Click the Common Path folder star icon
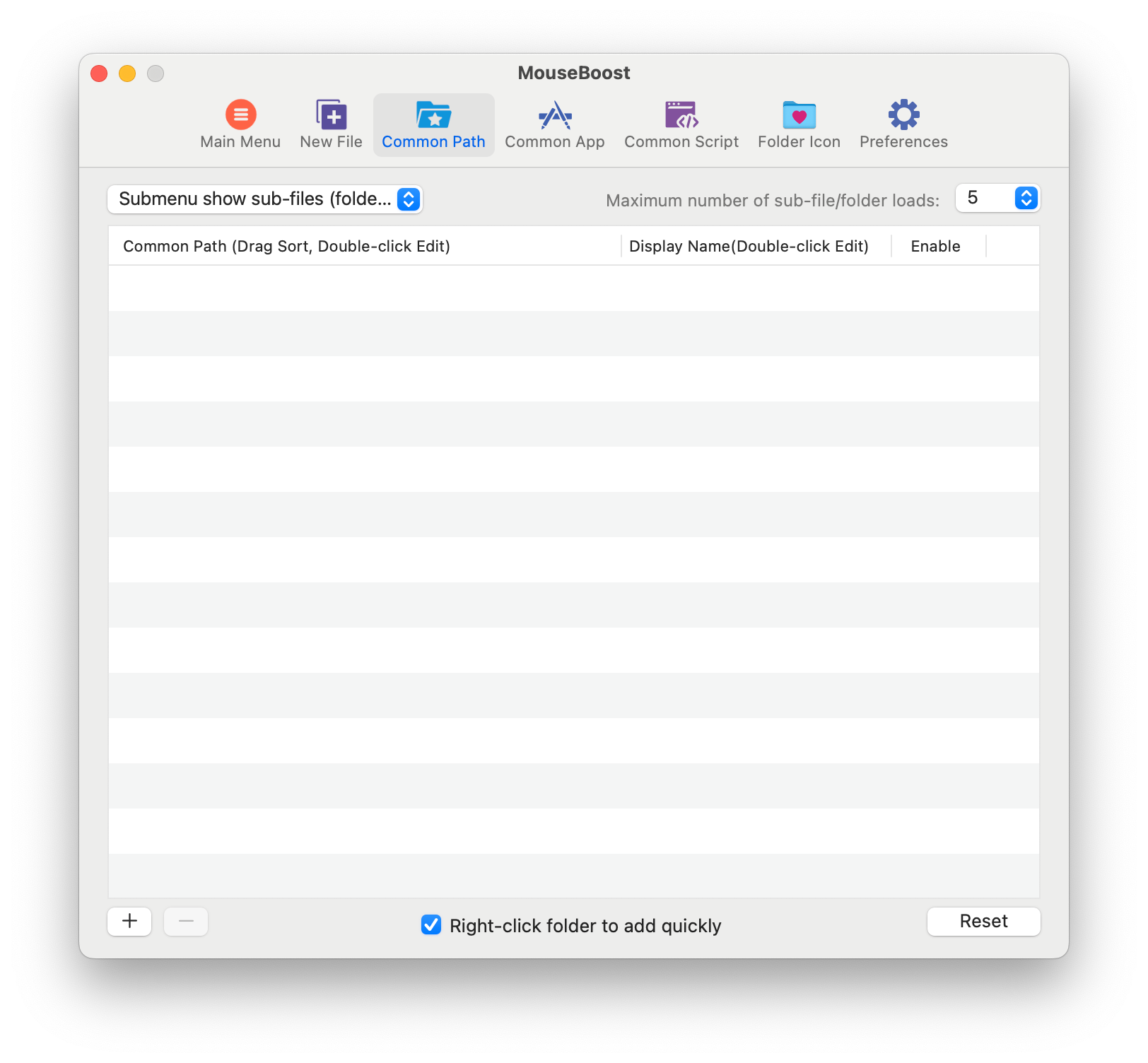Image resolution: width=1148 pixels, height=1063 pixels. coord(433,114)
